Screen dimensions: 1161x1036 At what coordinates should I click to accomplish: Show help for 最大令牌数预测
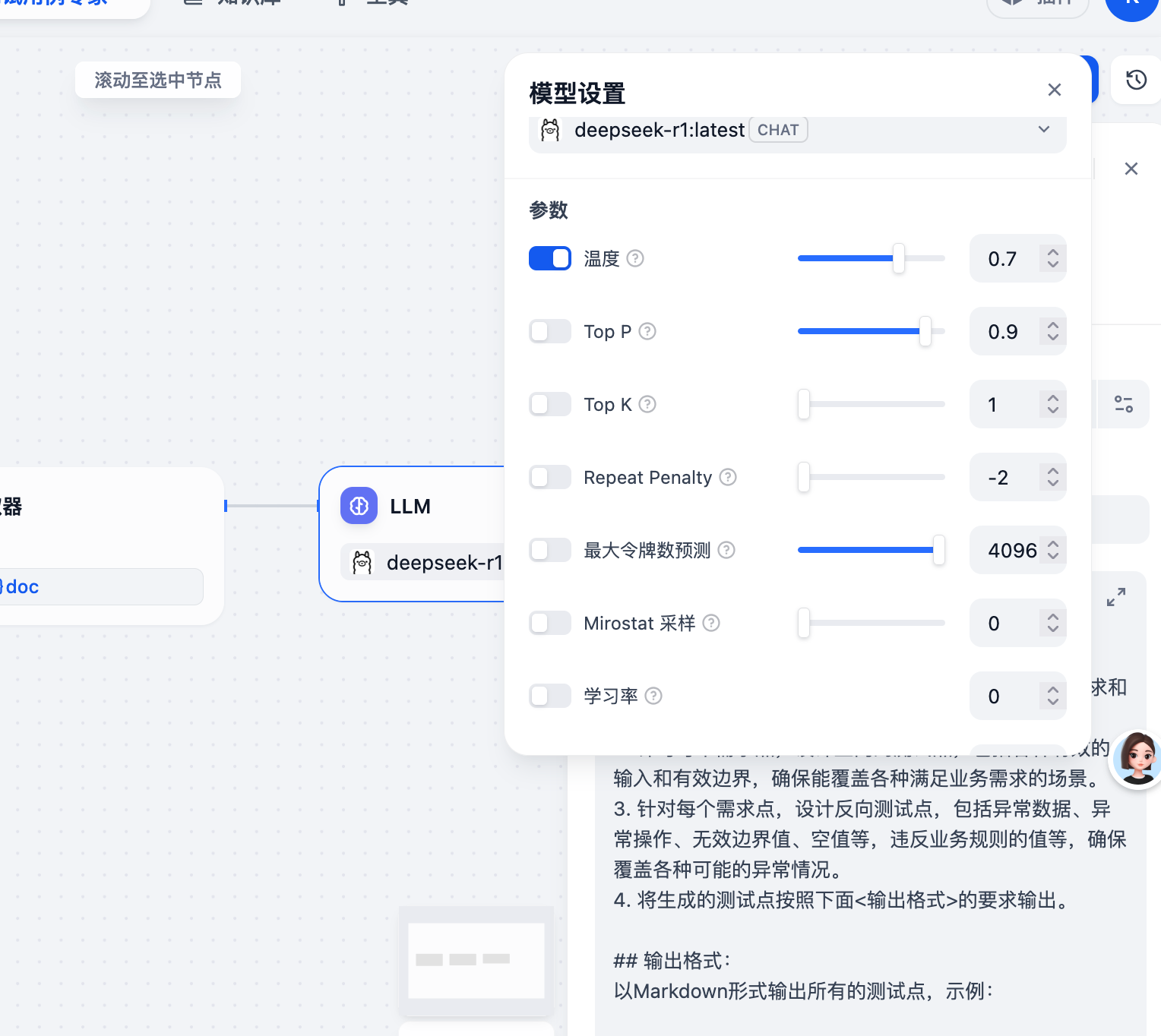[726, 550]
